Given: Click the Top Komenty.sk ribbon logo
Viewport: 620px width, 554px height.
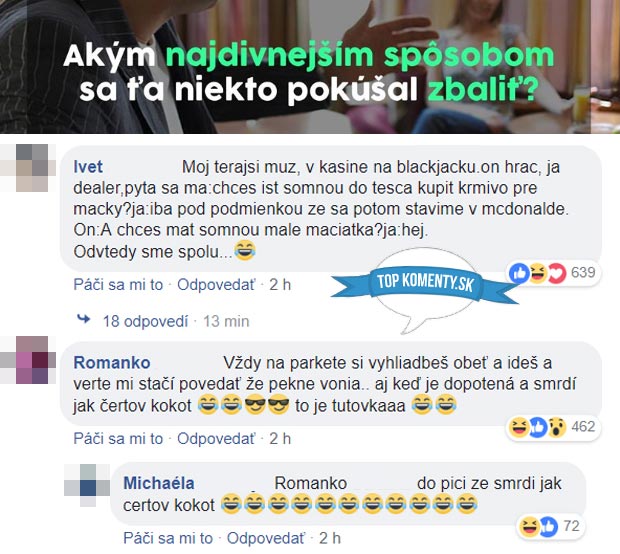Looking at the screenshot, I should [x=425, y=282].
